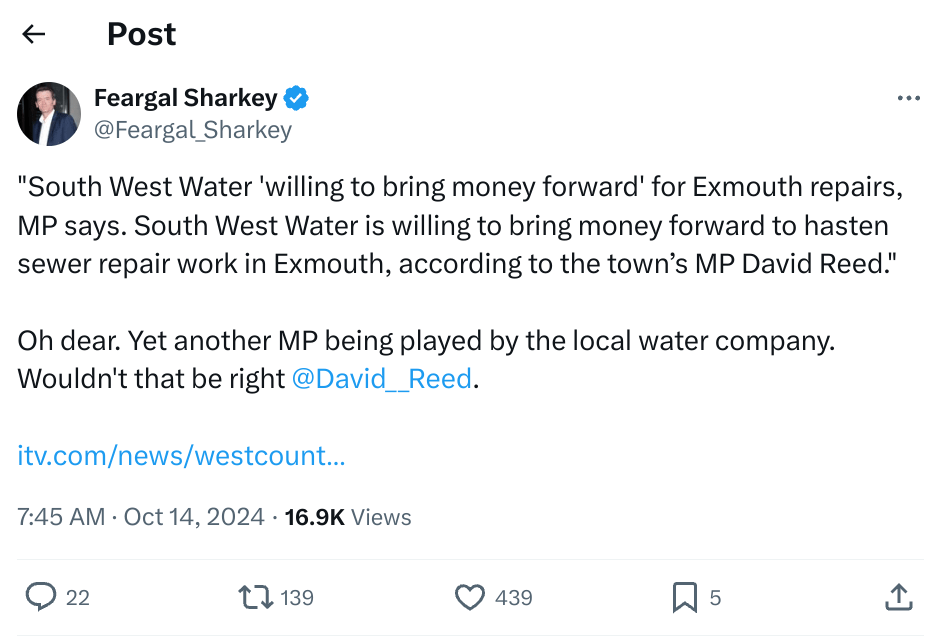
Task: Visit the @David__Reed mention
Action: pyautogui.click(x=381, y=380)
